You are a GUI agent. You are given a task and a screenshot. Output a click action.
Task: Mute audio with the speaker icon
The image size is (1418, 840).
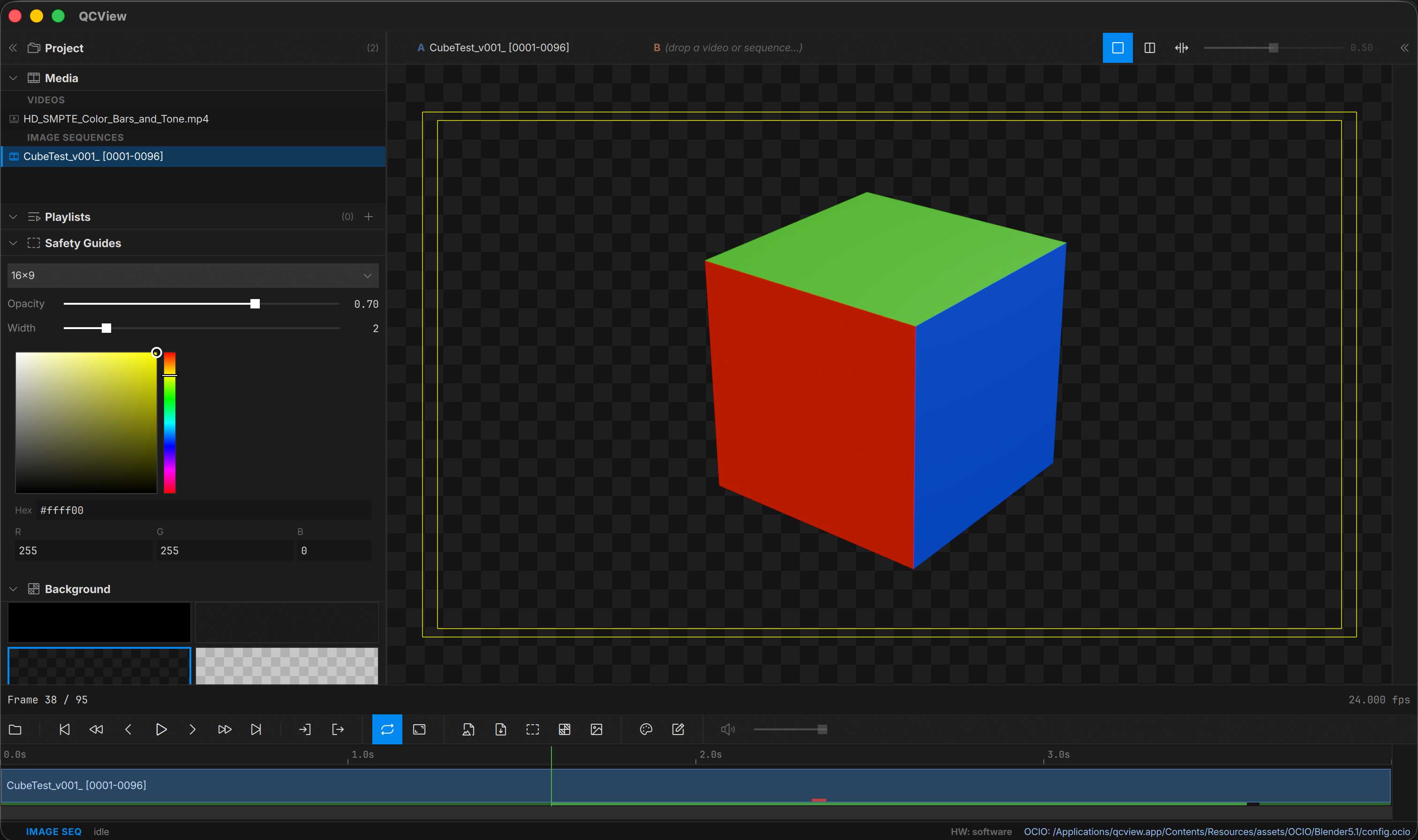[727, 729]
